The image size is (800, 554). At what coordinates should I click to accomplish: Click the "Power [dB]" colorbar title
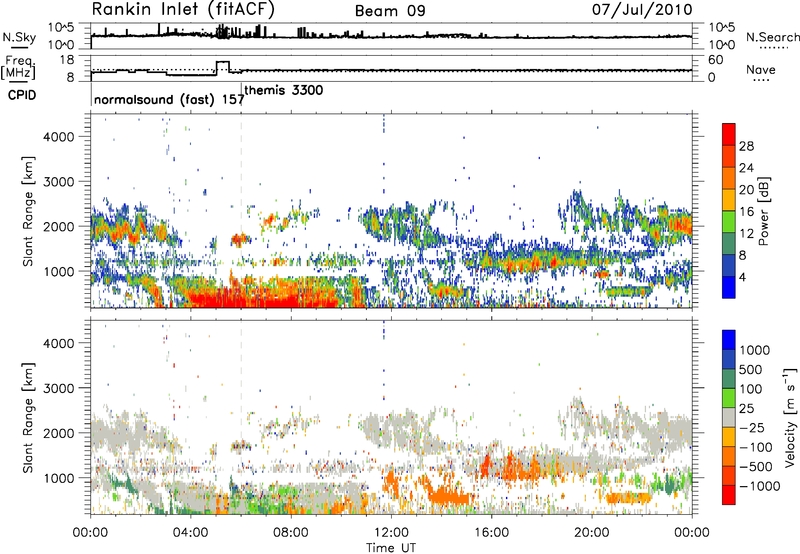click(x=763, y=211)
